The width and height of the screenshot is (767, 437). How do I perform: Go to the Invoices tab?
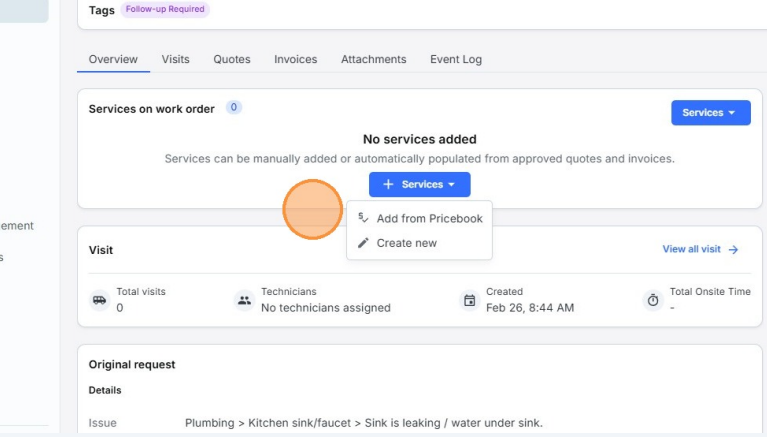pyautogui.click(x=295, y=60)
